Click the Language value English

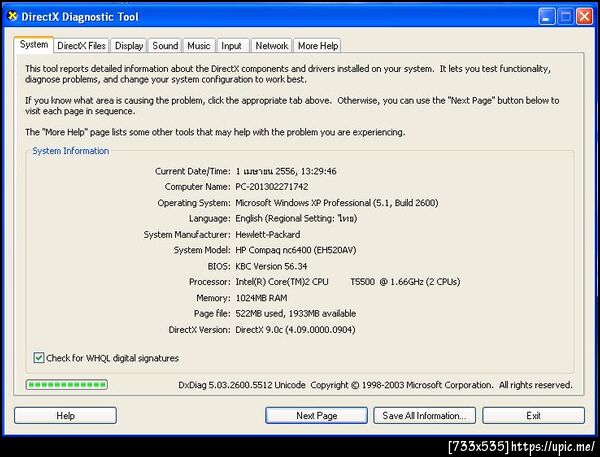tap(296, 219)
